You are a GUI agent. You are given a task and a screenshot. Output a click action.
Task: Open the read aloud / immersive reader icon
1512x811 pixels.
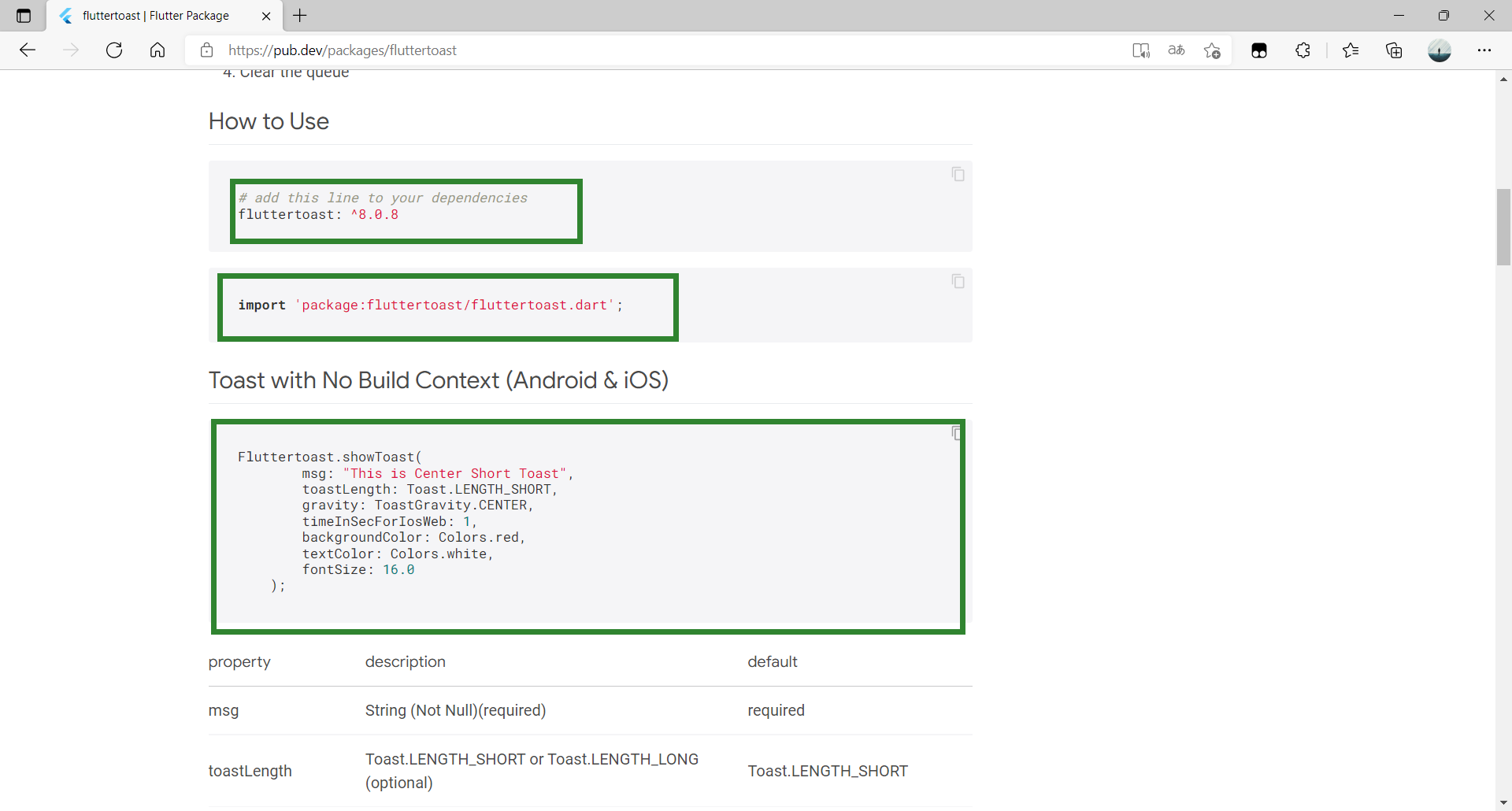[1141, 50]
